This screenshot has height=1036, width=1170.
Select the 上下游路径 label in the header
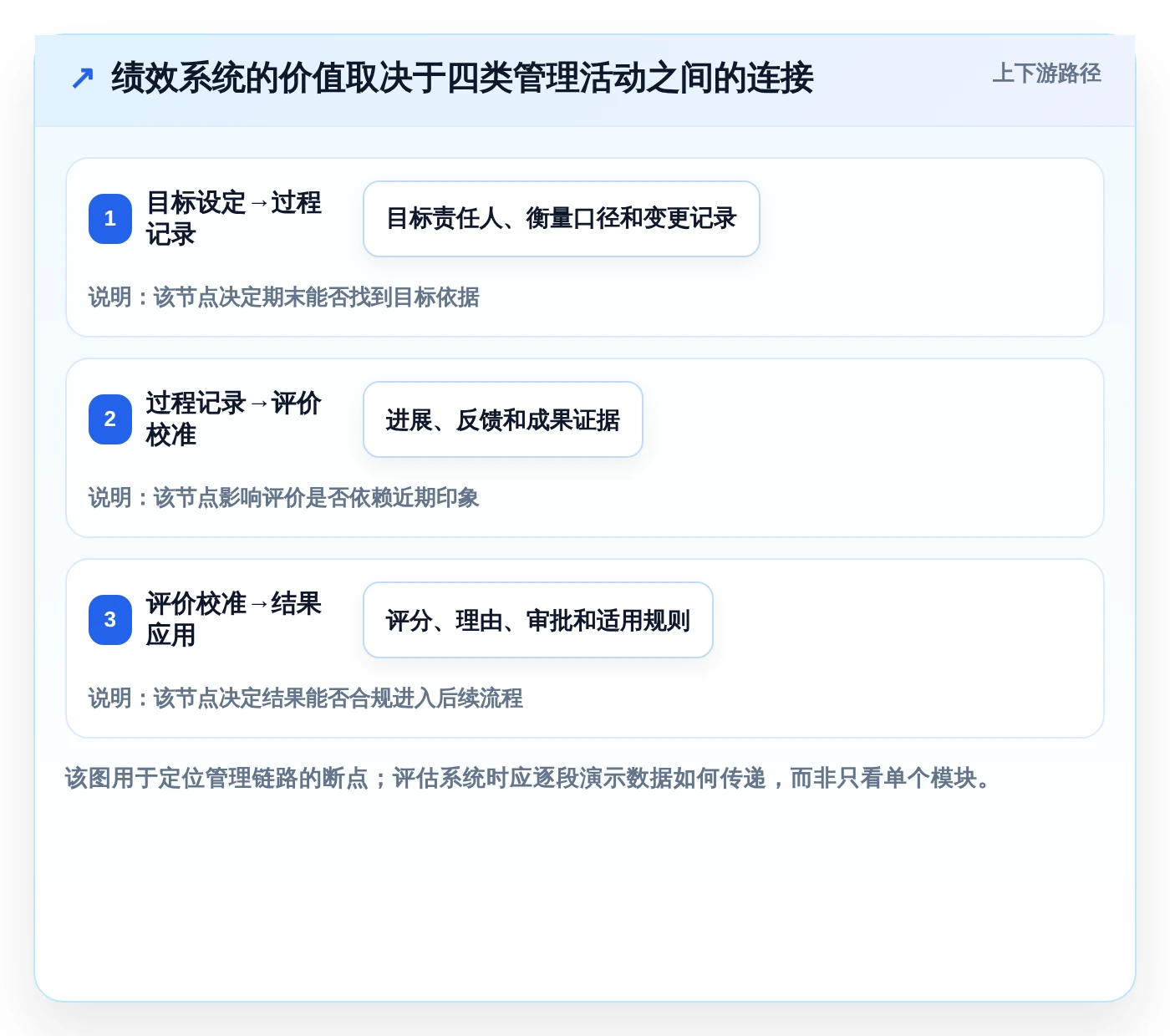pyautogui.click(x=1046, y=74)
